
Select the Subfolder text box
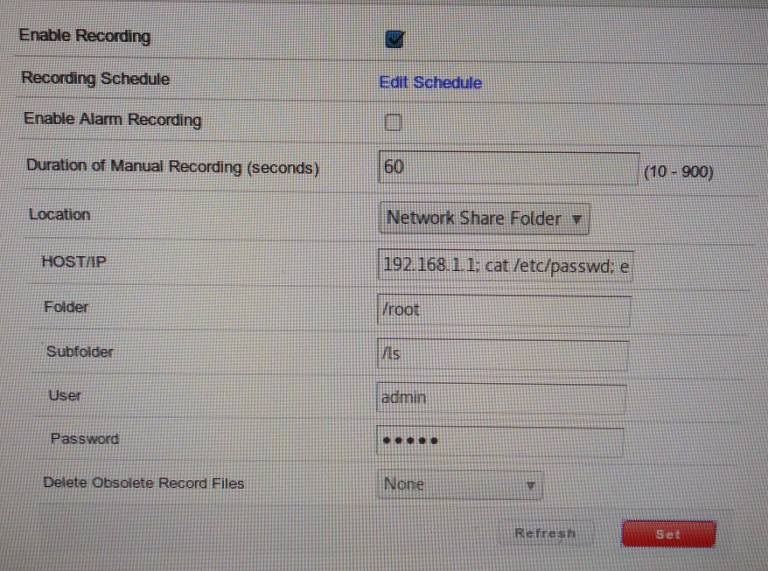point(502,354)
